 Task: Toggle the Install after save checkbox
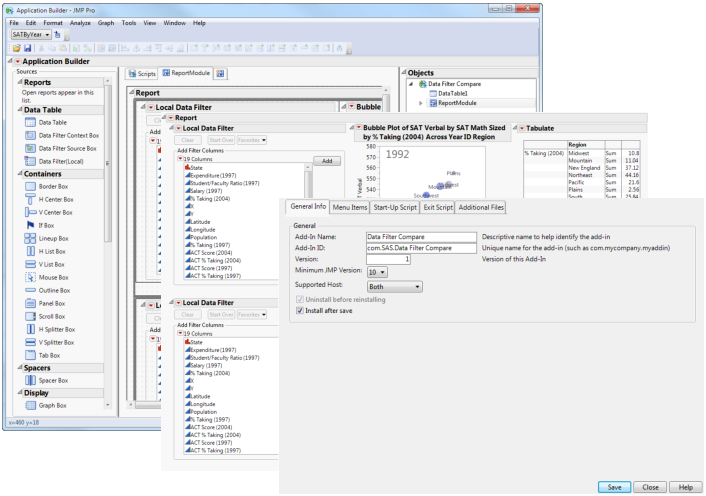pos(301,310)
